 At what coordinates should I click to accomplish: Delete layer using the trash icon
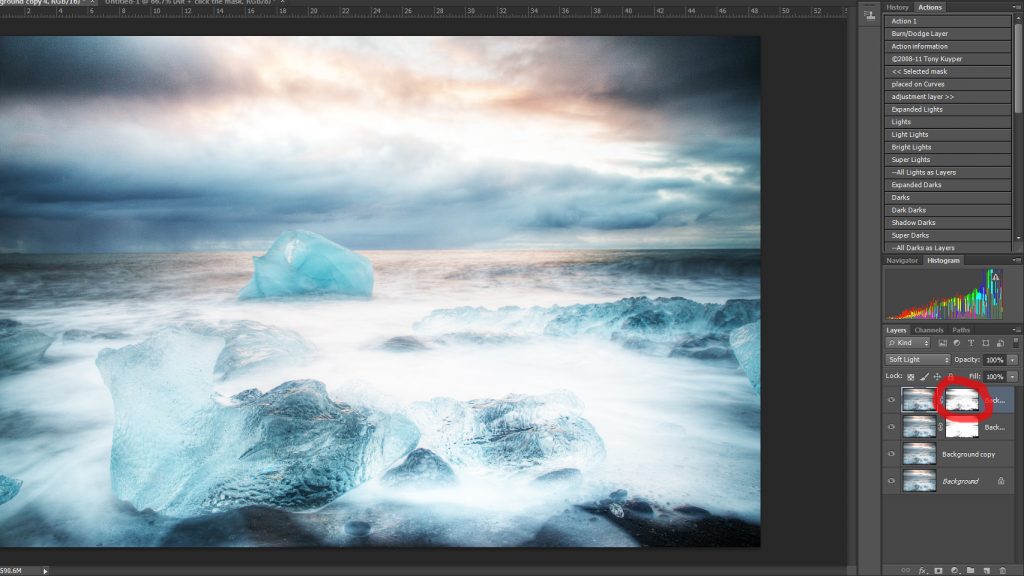(x=1004, y=570)
